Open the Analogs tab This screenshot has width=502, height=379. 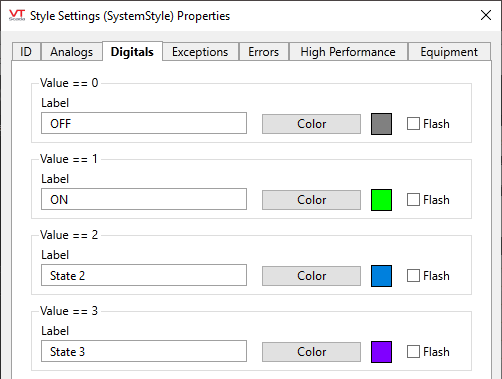point(71,52)
